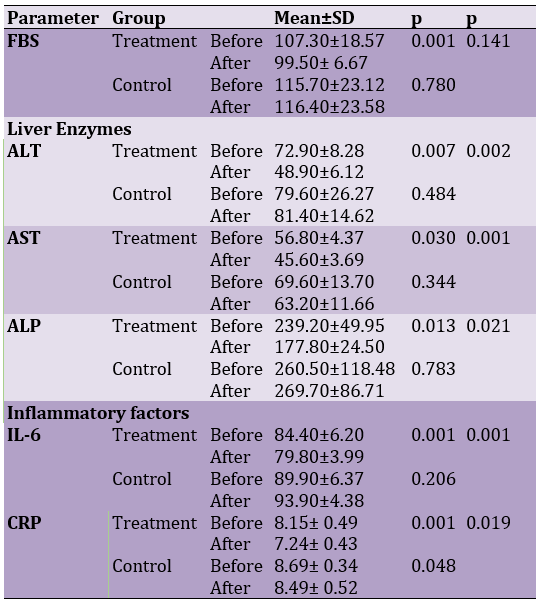Click the value 107.30±18.57

(329, 41)
